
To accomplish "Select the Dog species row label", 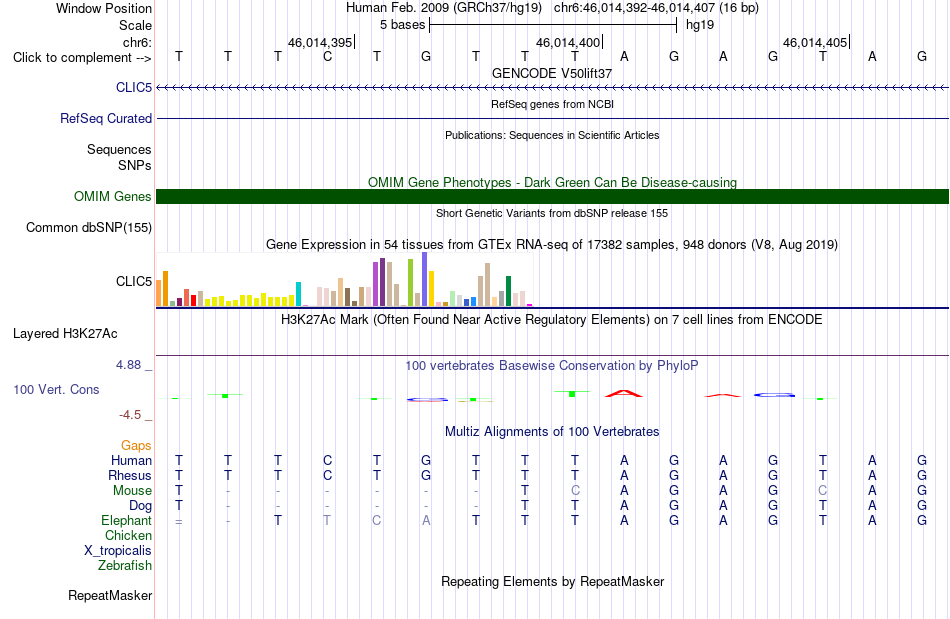I will click(140, 505).
